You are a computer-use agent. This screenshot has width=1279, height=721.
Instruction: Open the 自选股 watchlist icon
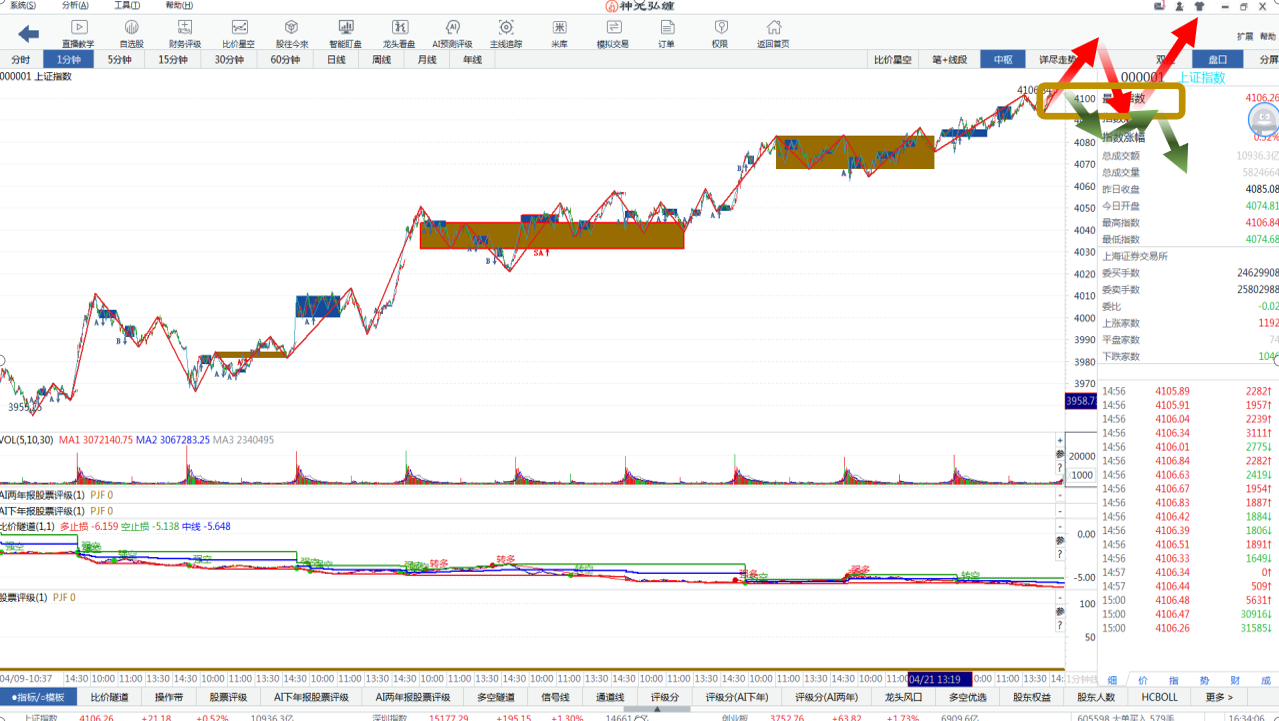tap(131, 33)
